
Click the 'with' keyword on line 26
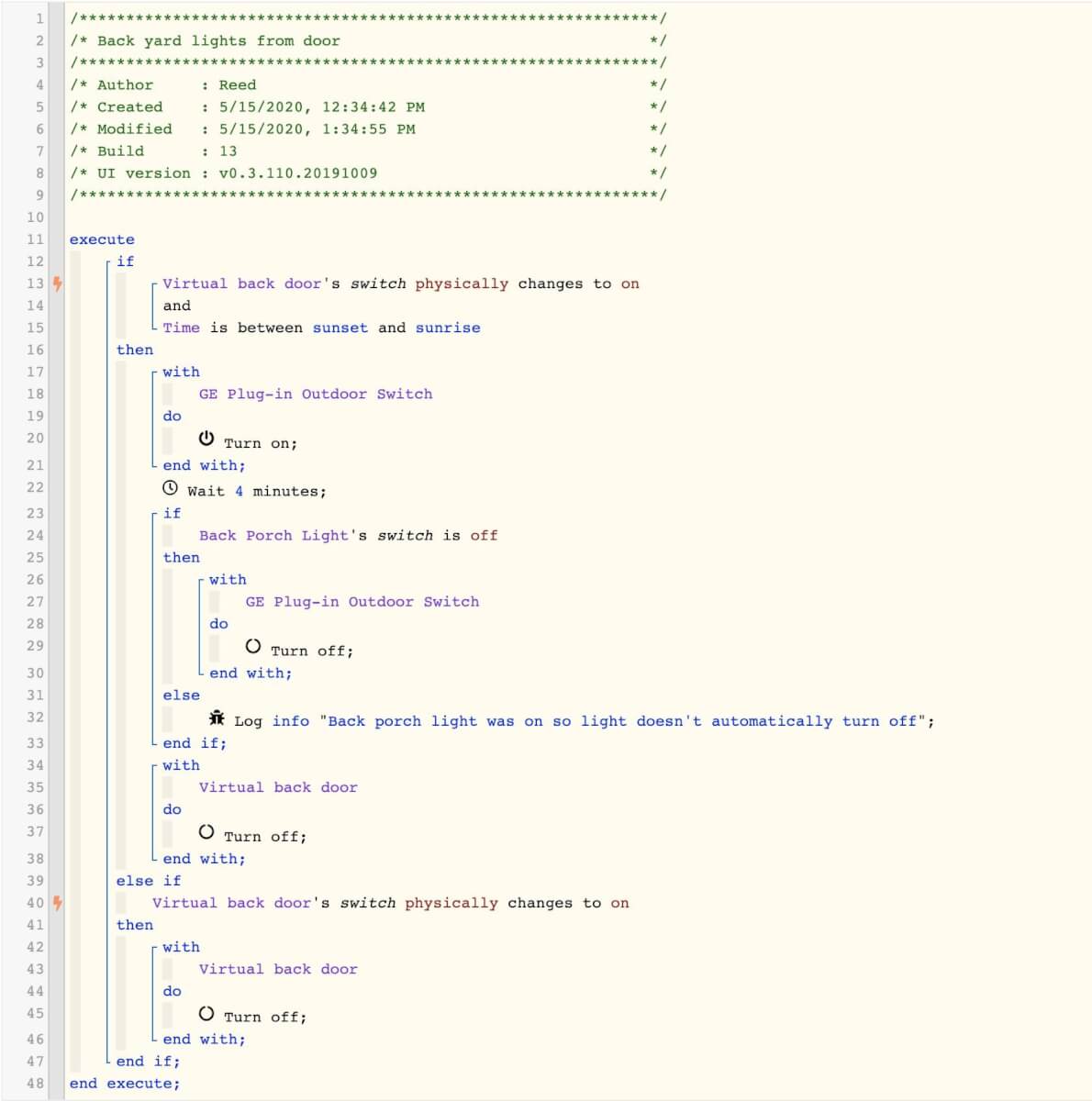point(228,580)
